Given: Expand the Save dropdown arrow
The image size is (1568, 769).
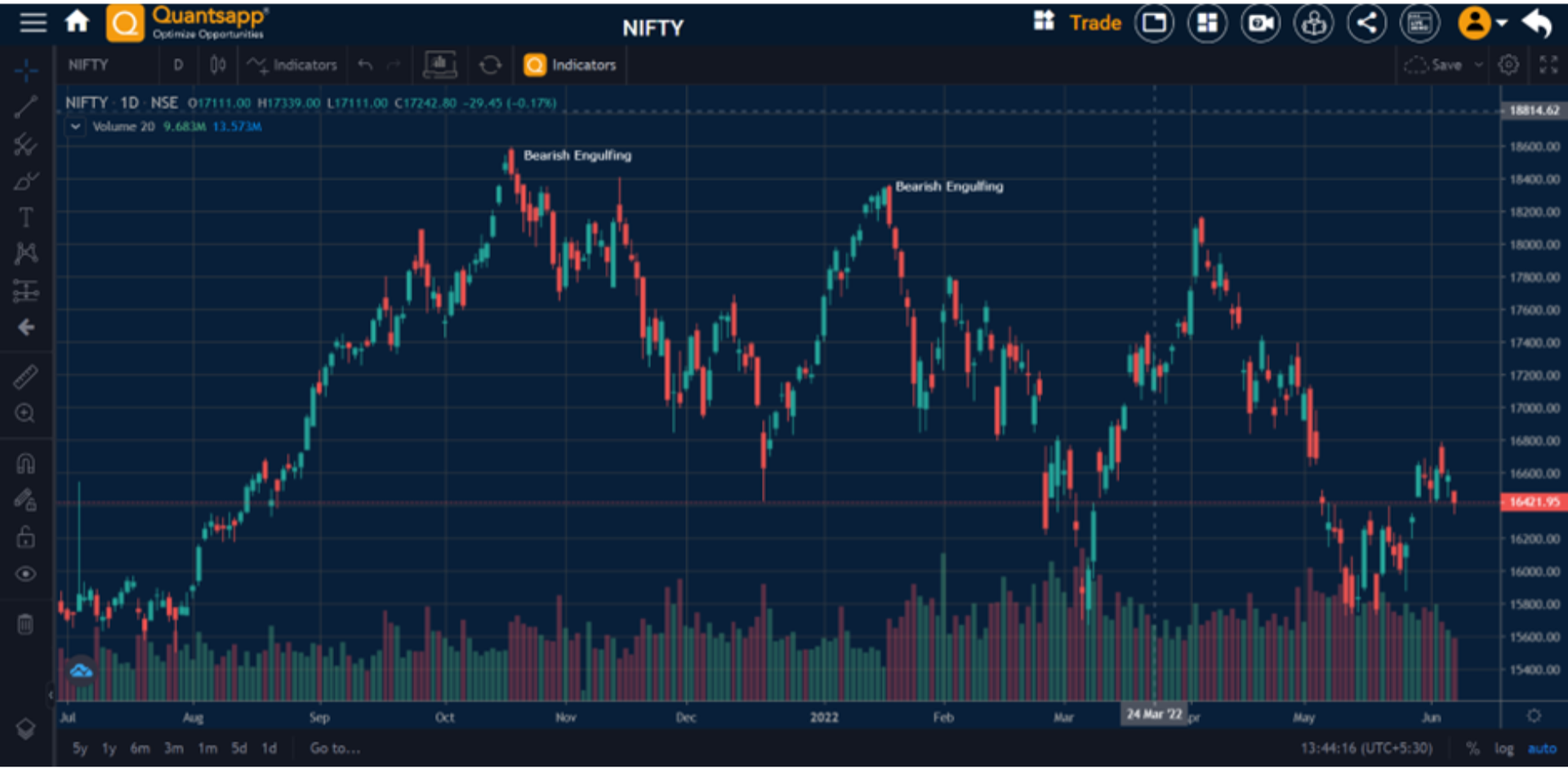Looking at the screenshot, I should point(1478,65).
